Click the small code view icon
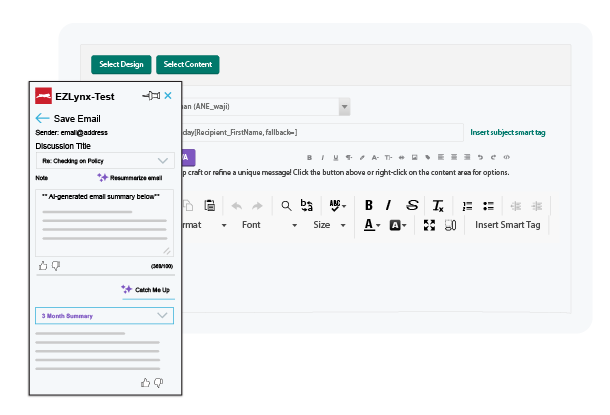 (x=507, y=158)
